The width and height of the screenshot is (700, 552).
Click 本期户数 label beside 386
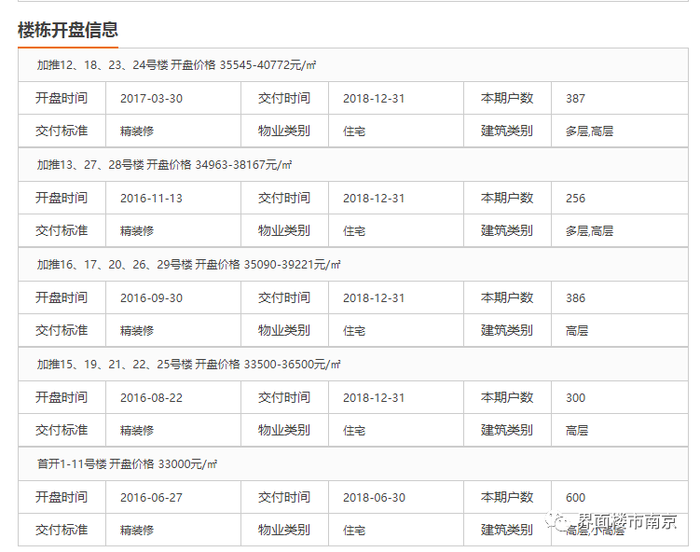coord(507,297)
